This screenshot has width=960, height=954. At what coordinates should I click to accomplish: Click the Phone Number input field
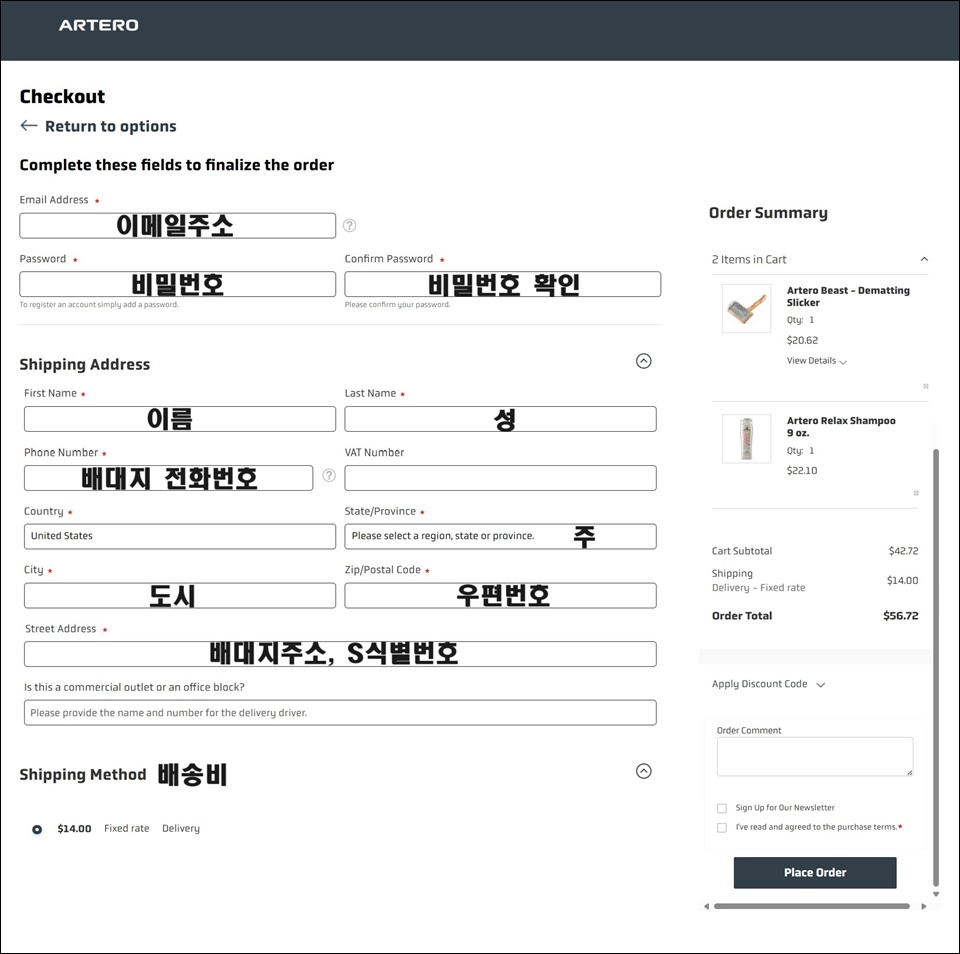coord(168,478)
